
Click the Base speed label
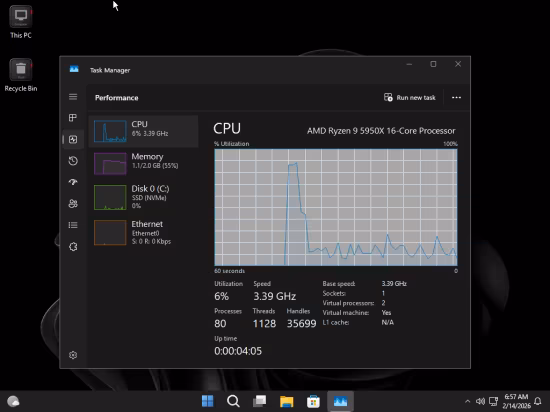pos(339,284)
